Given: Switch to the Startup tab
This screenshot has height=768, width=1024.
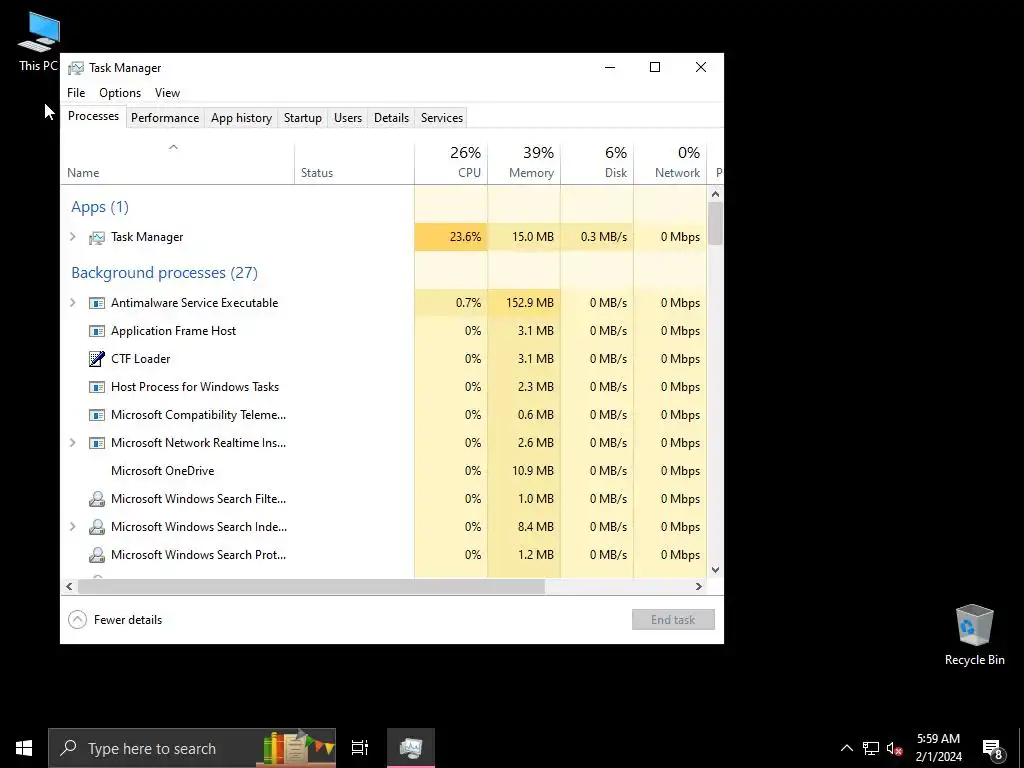Looking at the screenshot, I should point(302,118).
